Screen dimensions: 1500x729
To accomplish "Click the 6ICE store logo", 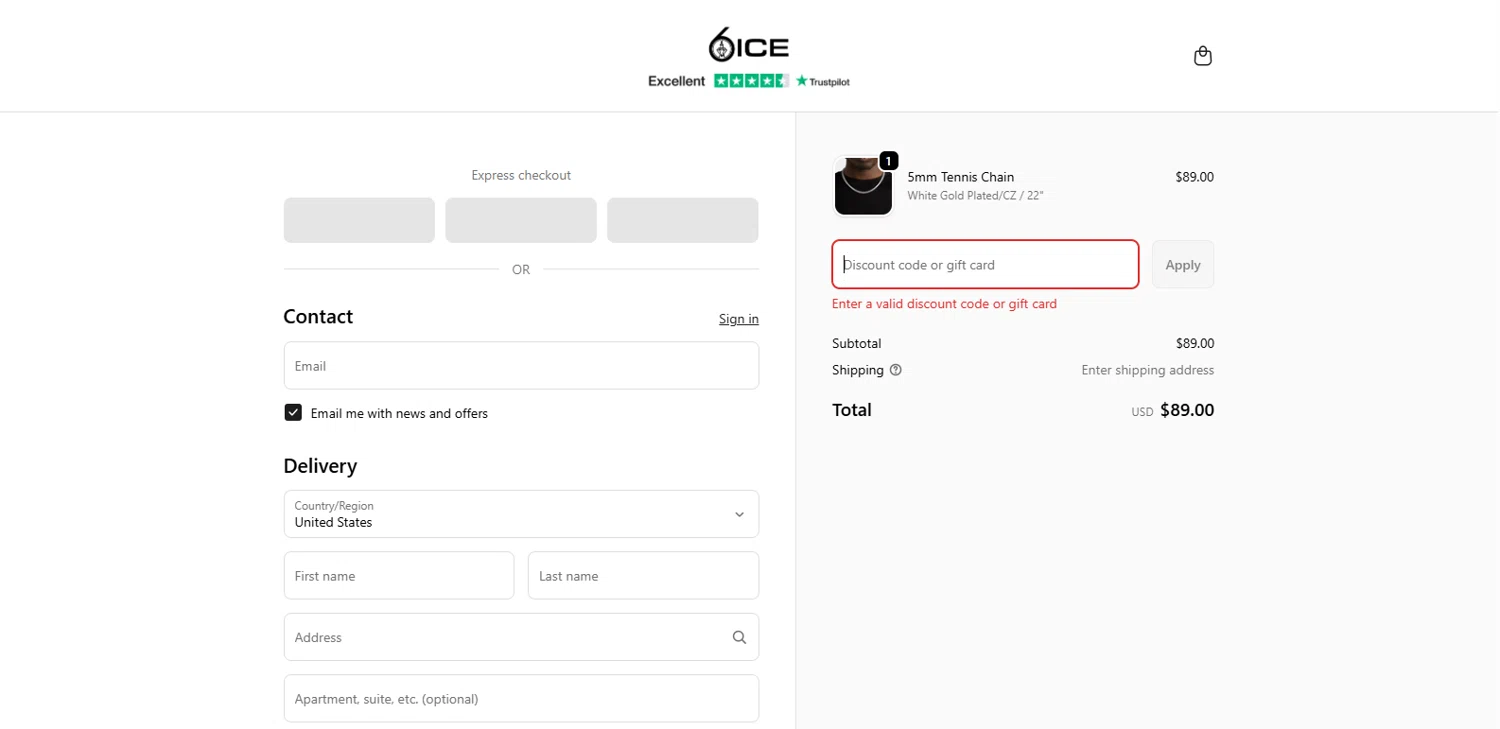I will click(749, 45).
